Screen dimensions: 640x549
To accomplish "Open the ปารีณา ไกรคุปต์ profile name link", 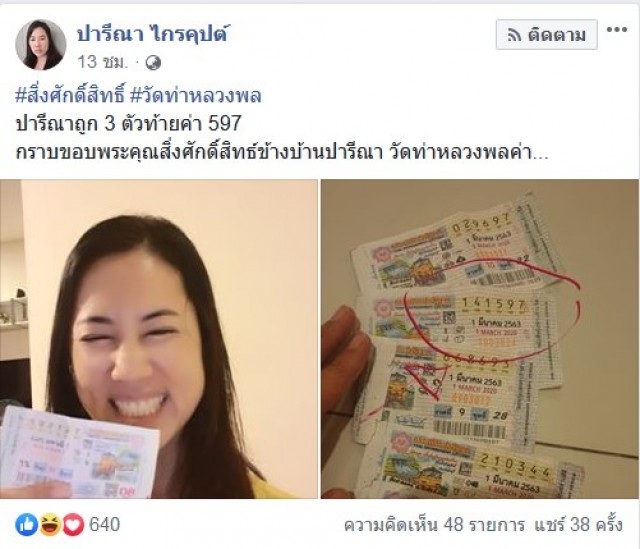I will coord(153,34).
